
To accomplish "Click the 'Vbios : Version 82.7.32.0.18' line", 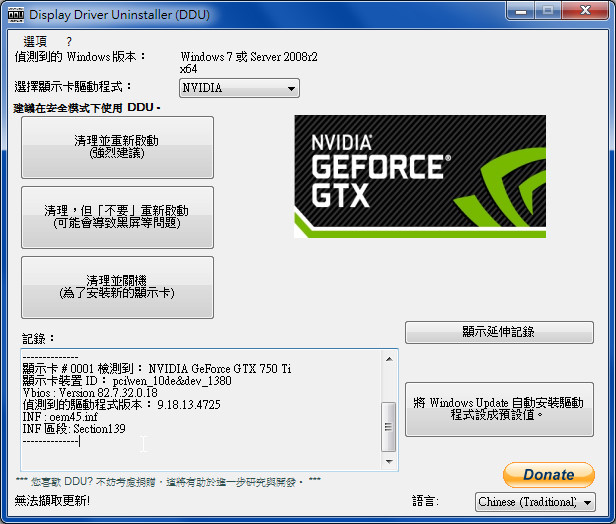I will point(90,393).
